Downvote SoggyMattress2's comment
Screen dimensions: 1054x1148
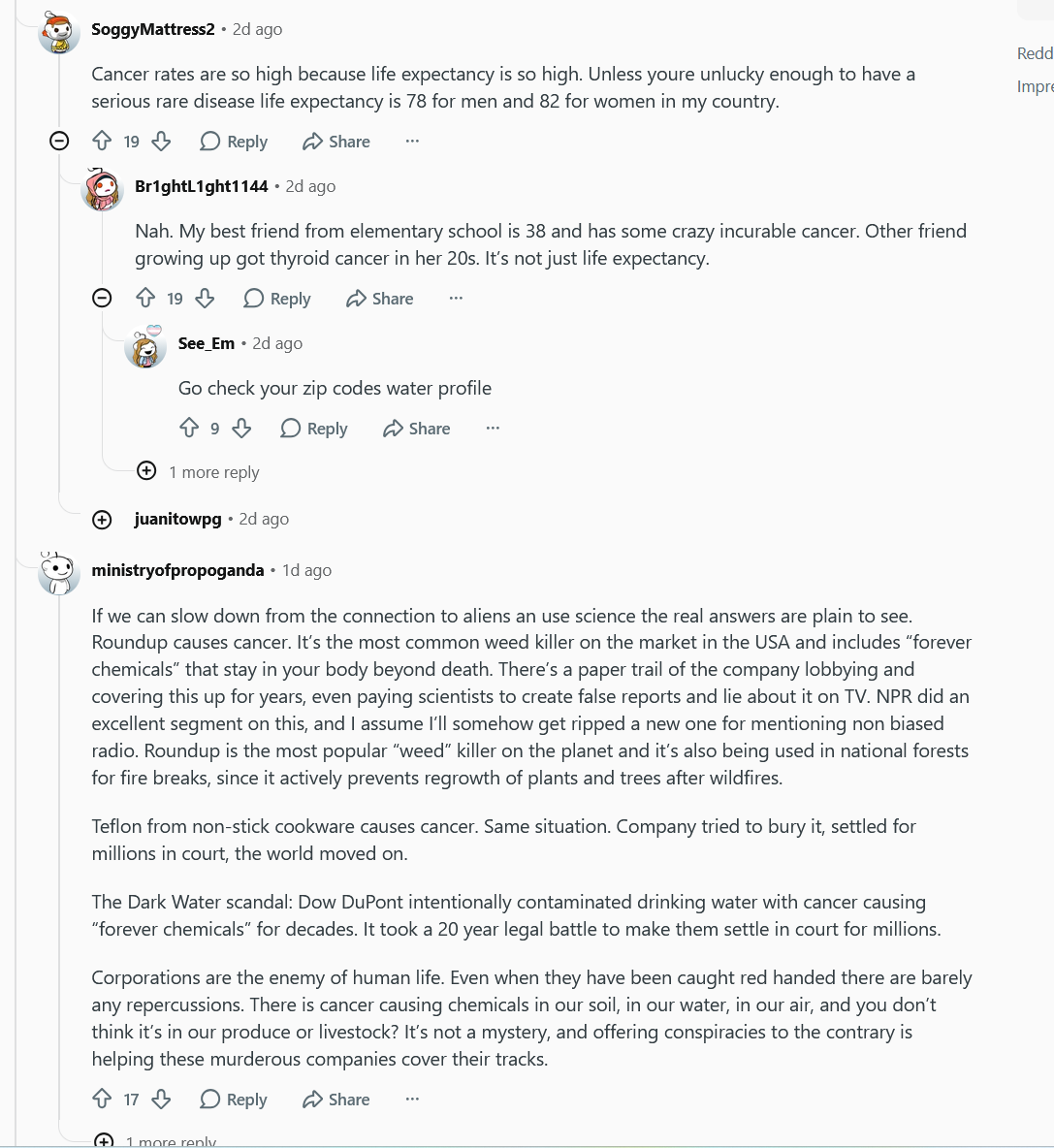[x=161, y=141]
